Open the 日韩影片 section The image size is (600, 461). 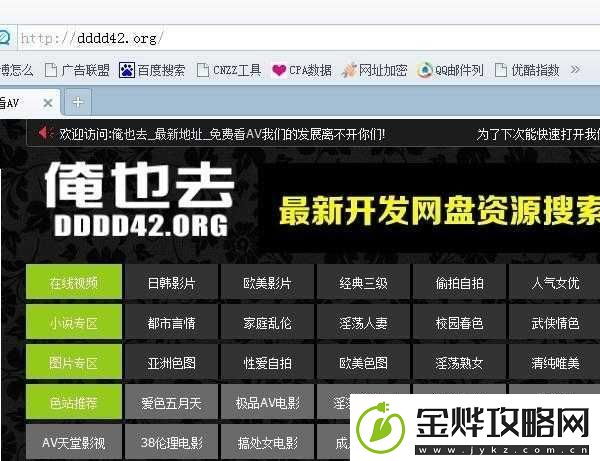[171, 282]
